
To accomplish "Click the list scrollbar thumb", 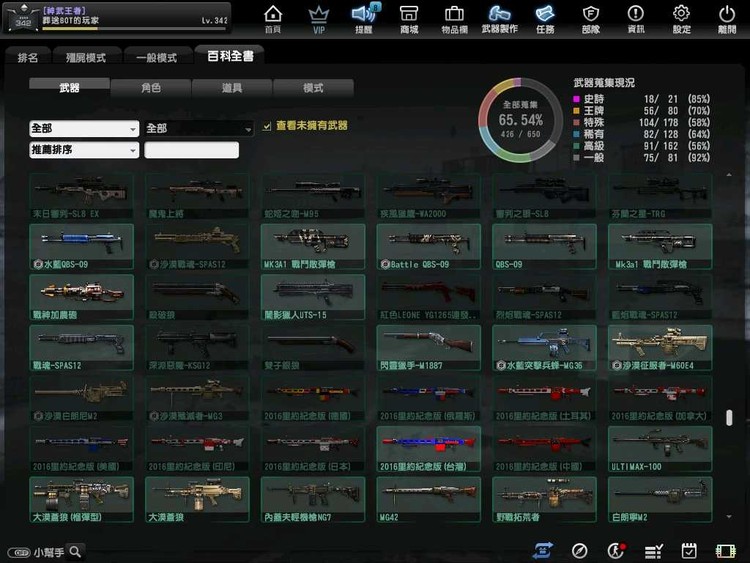I will pyautogui.click(x=729, y=417).
